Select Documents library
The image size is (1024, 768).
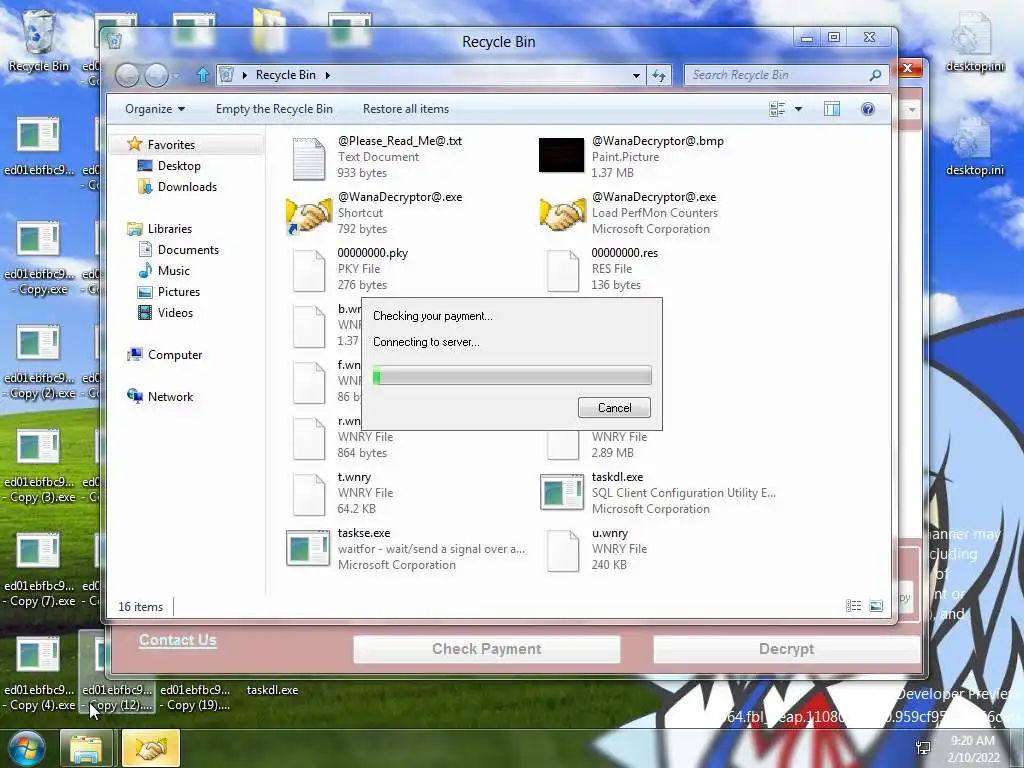[188, 249]
